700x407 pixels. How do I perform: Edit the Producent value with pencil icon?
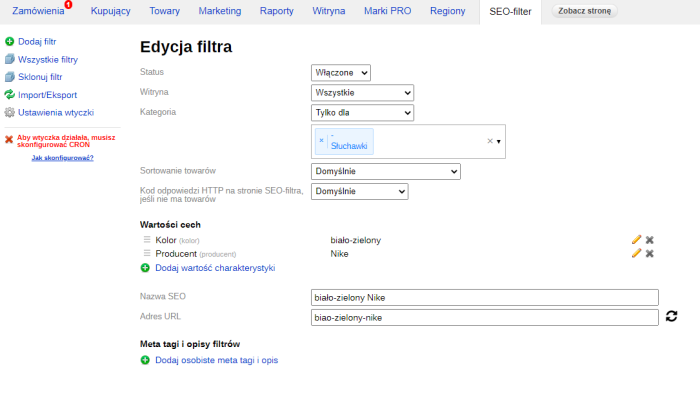(636, 253)
